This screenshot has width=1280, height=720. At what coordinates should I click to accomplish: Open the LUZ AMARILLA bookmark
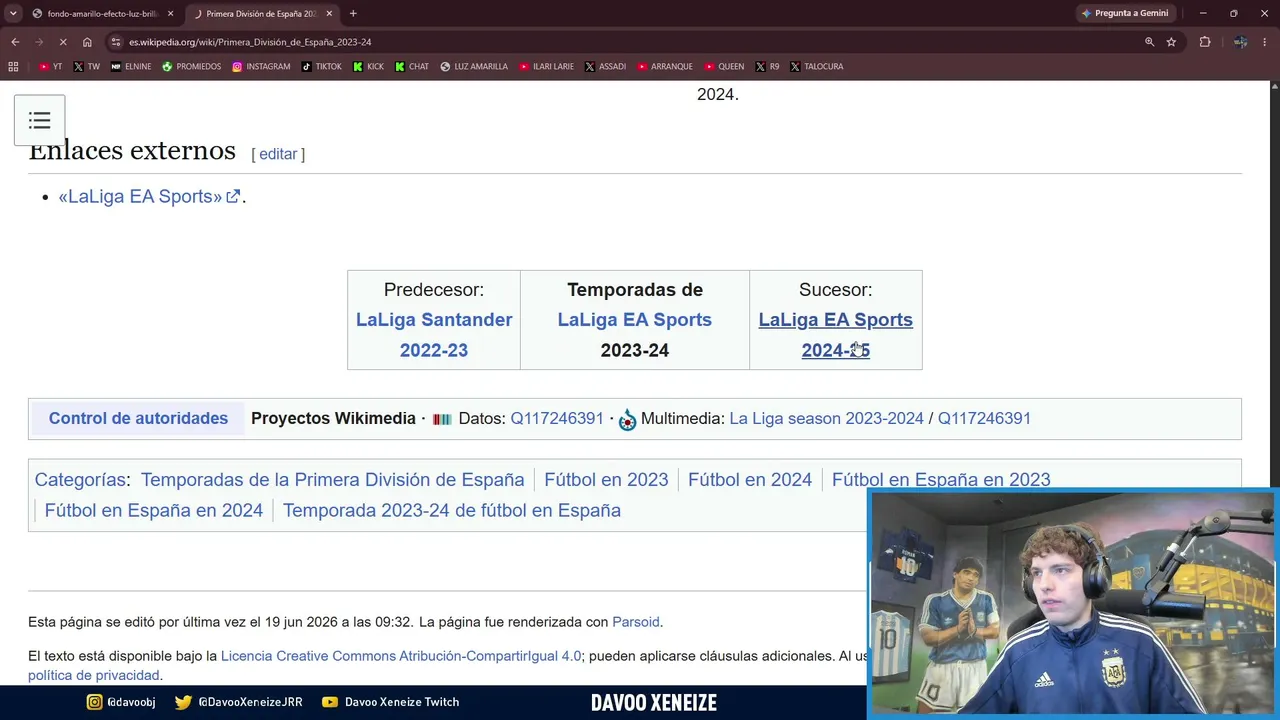coord(474,67)
